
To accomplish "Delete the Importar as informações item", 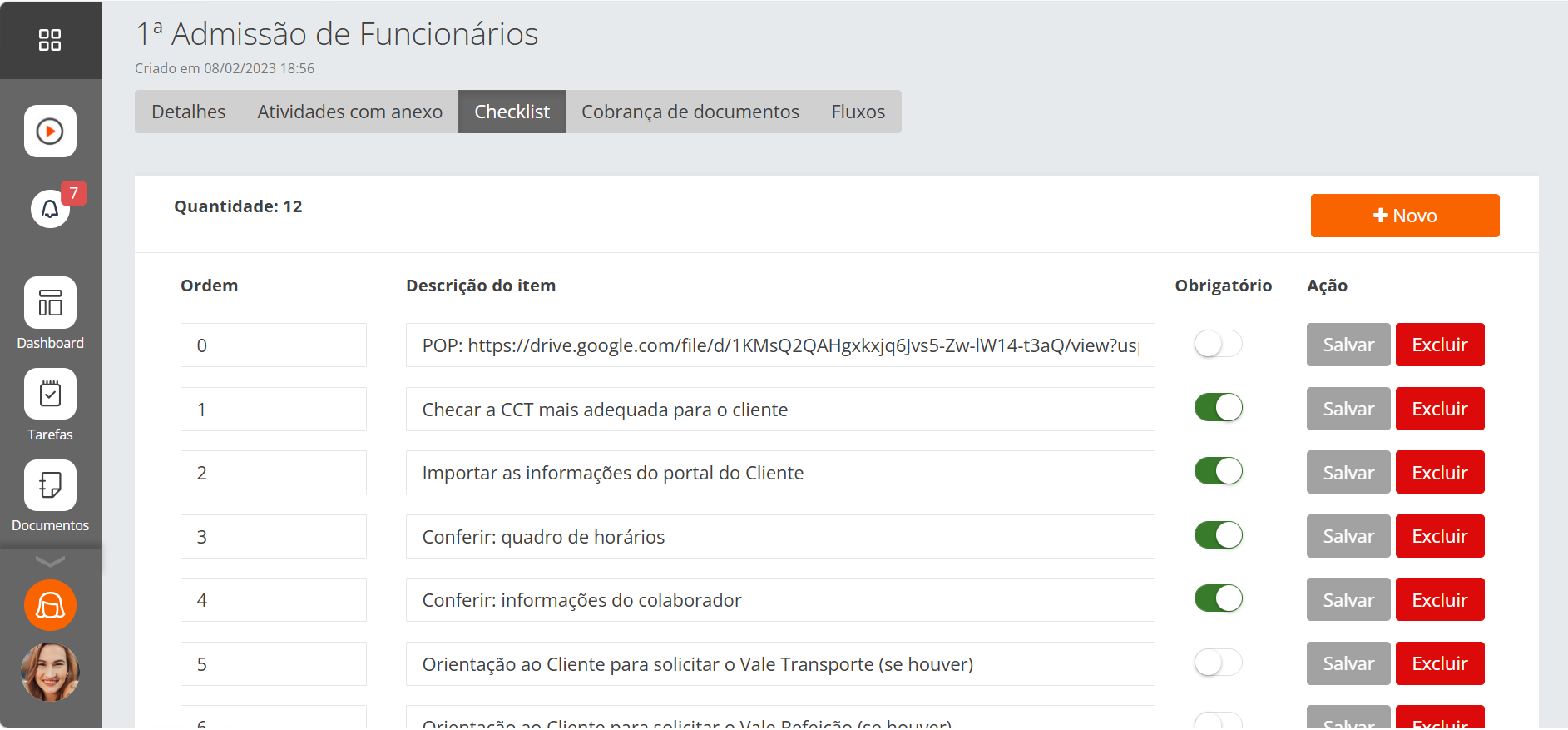I will (x=1440, y=472).
